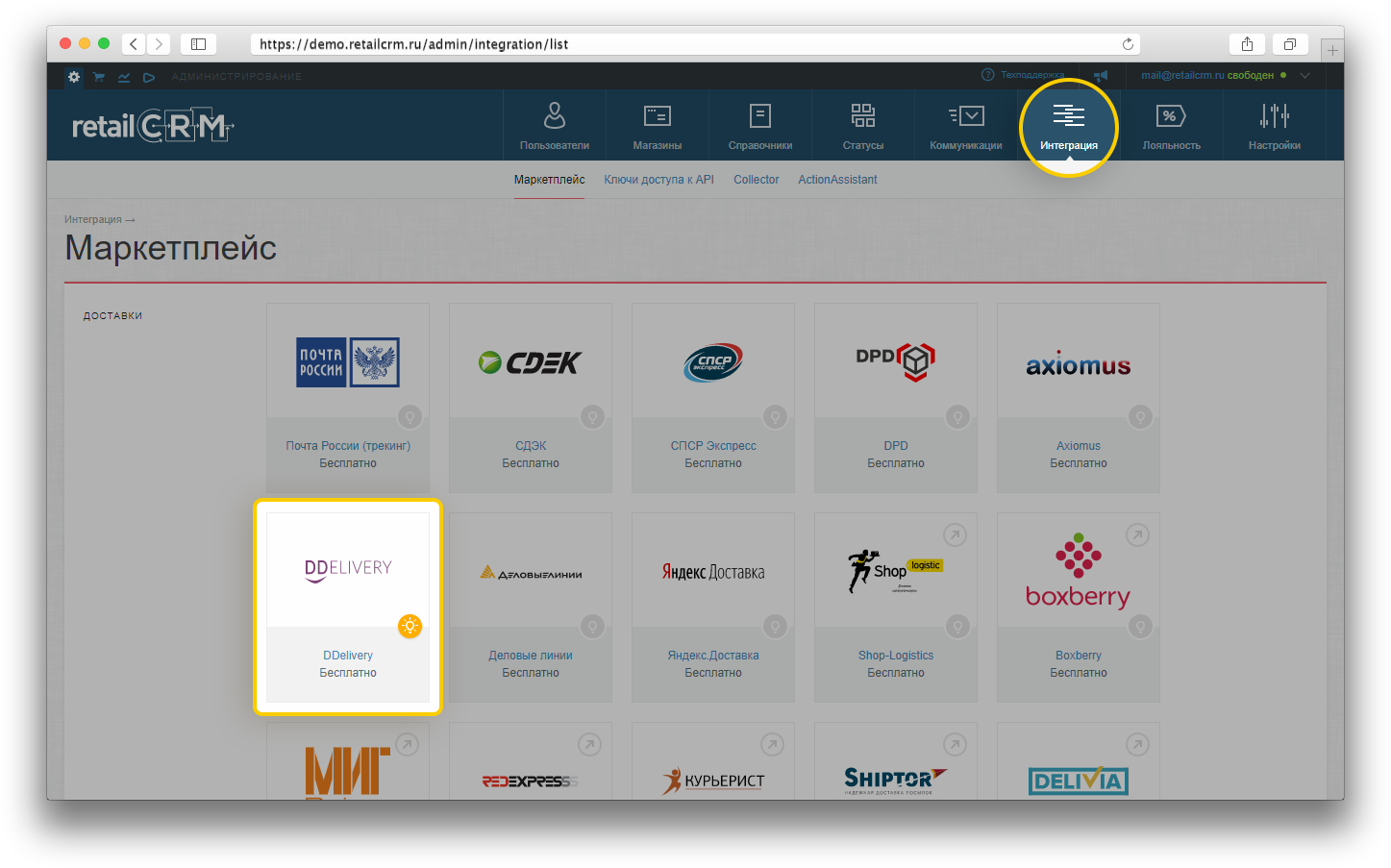Screen dimensions: 1391x868
Task: Click the retailCRM logo
Action: 153,126
